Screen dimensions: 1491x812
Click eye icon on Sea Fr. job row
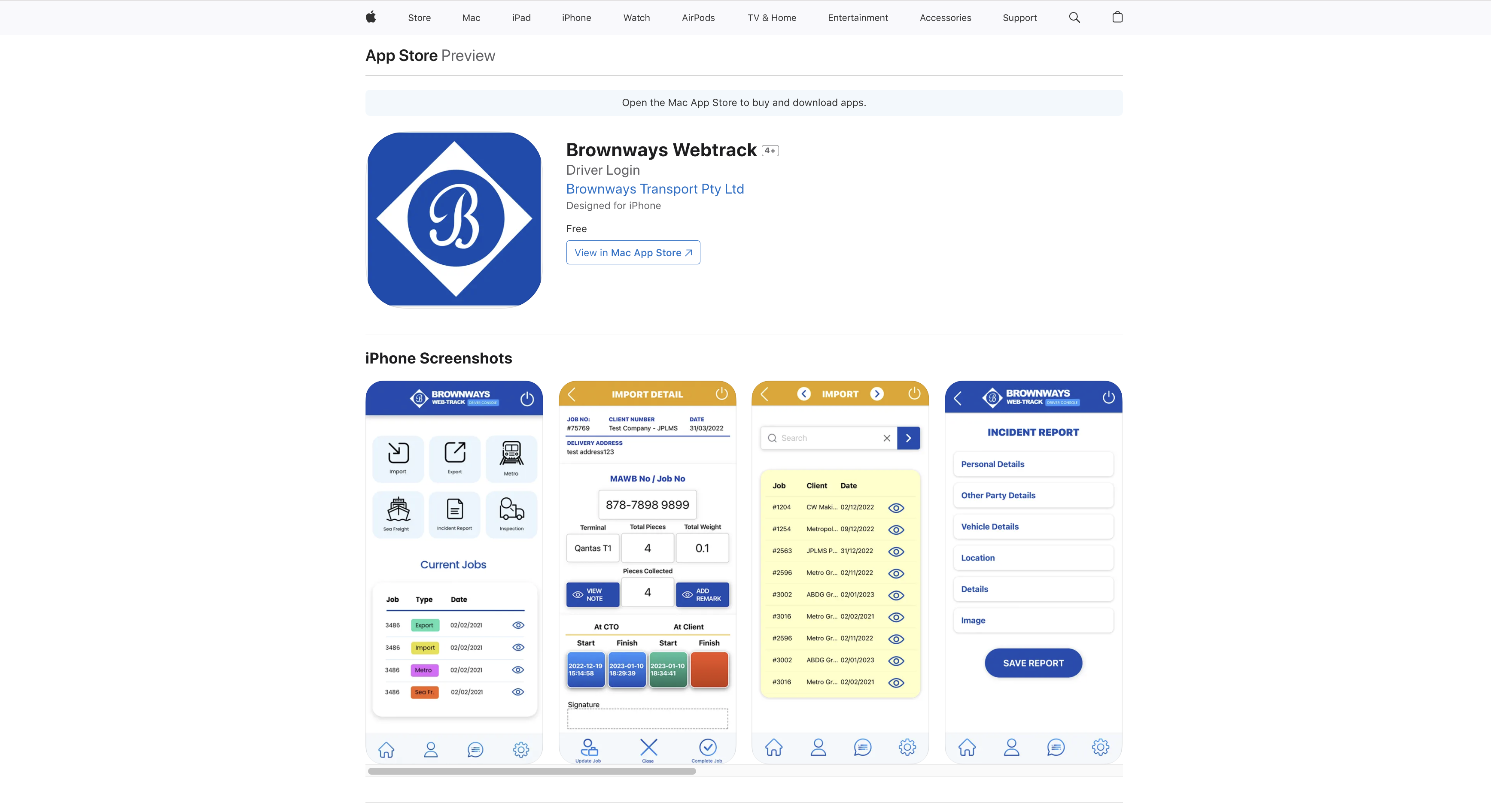(518, 692)
